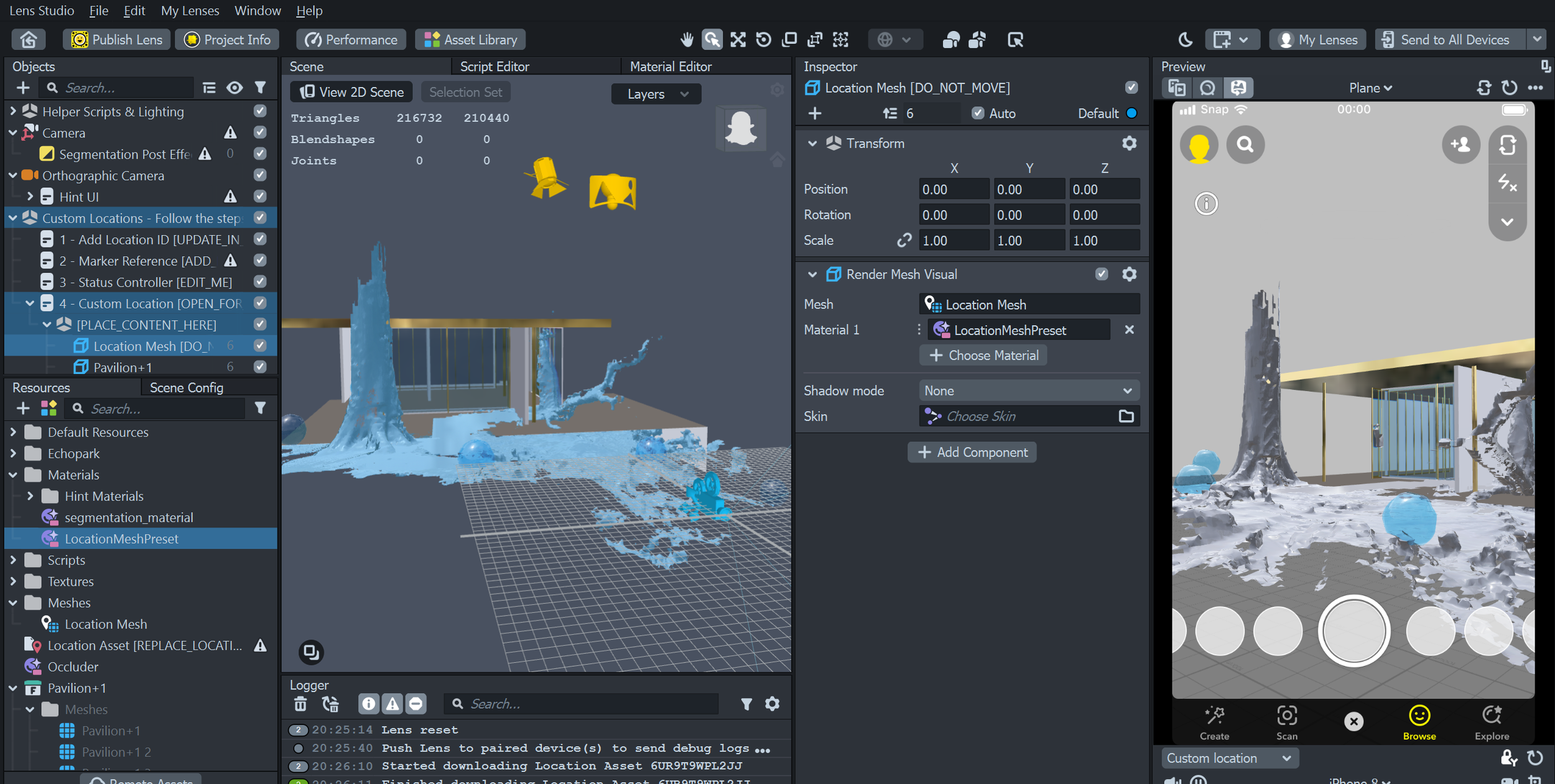Click folder icon beside Choose Skin
1555x784 pixels.
tap(1126, 416)
